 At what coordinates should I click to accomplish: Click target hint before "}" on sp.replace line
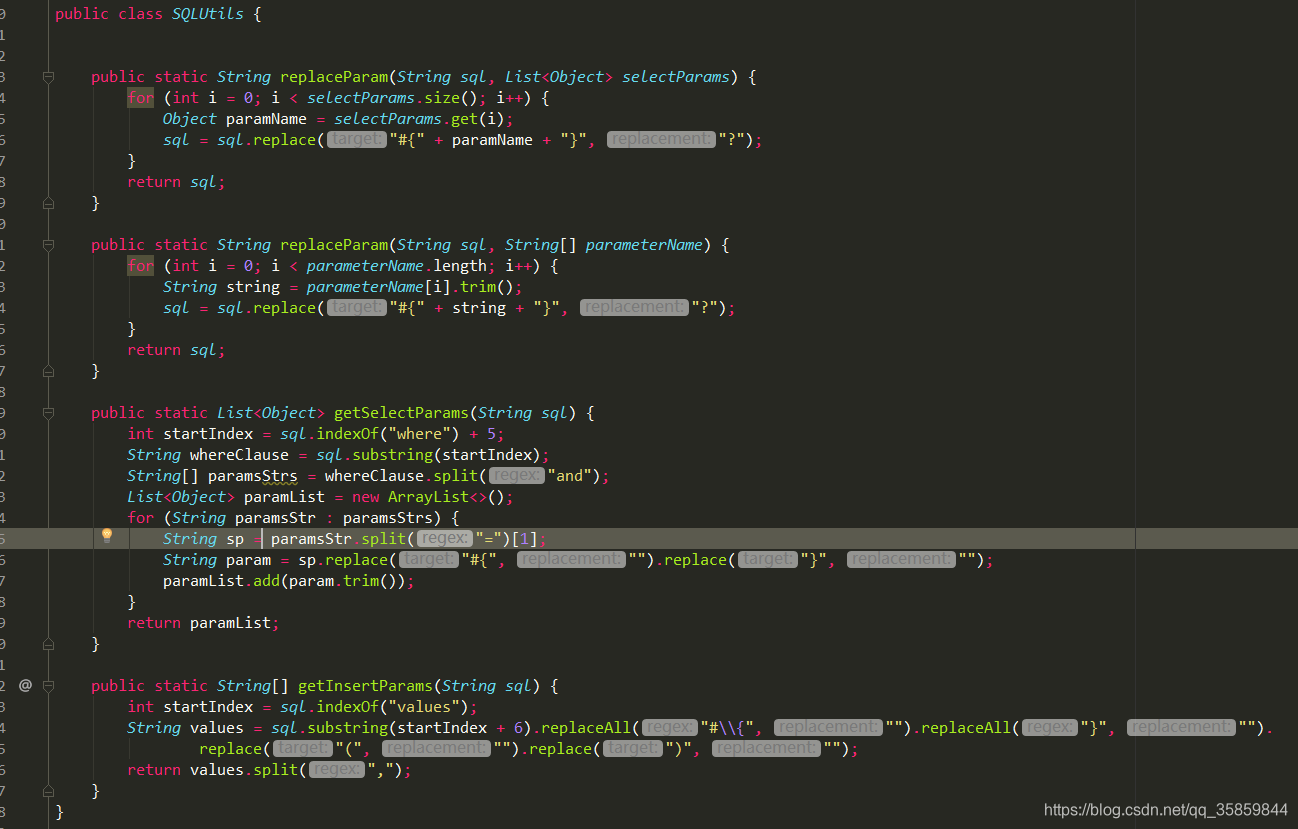tap(767, 560)
